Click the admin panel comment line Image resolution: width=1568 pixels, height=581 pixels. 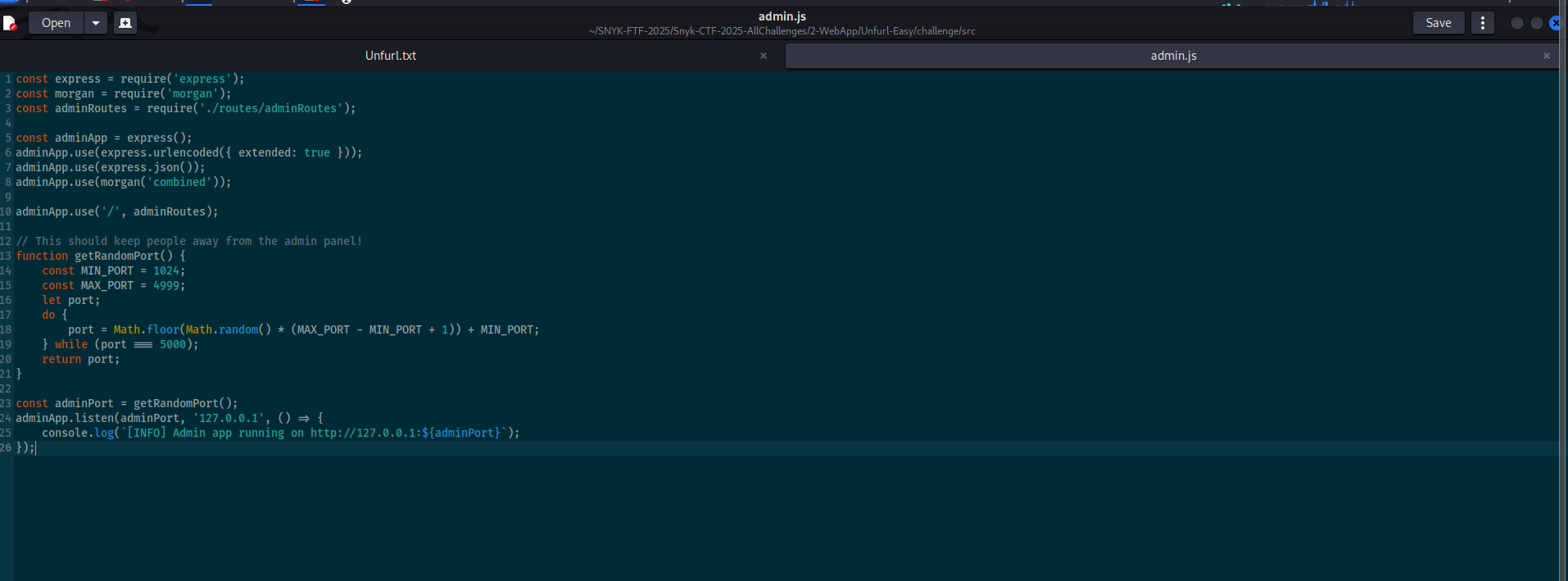click(x=188, y=241)
